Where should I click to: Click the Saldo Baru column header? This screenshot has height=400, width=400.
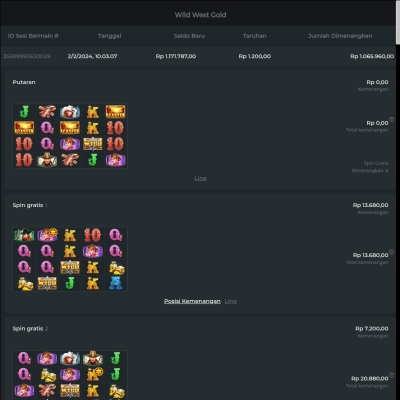[189, 36]
